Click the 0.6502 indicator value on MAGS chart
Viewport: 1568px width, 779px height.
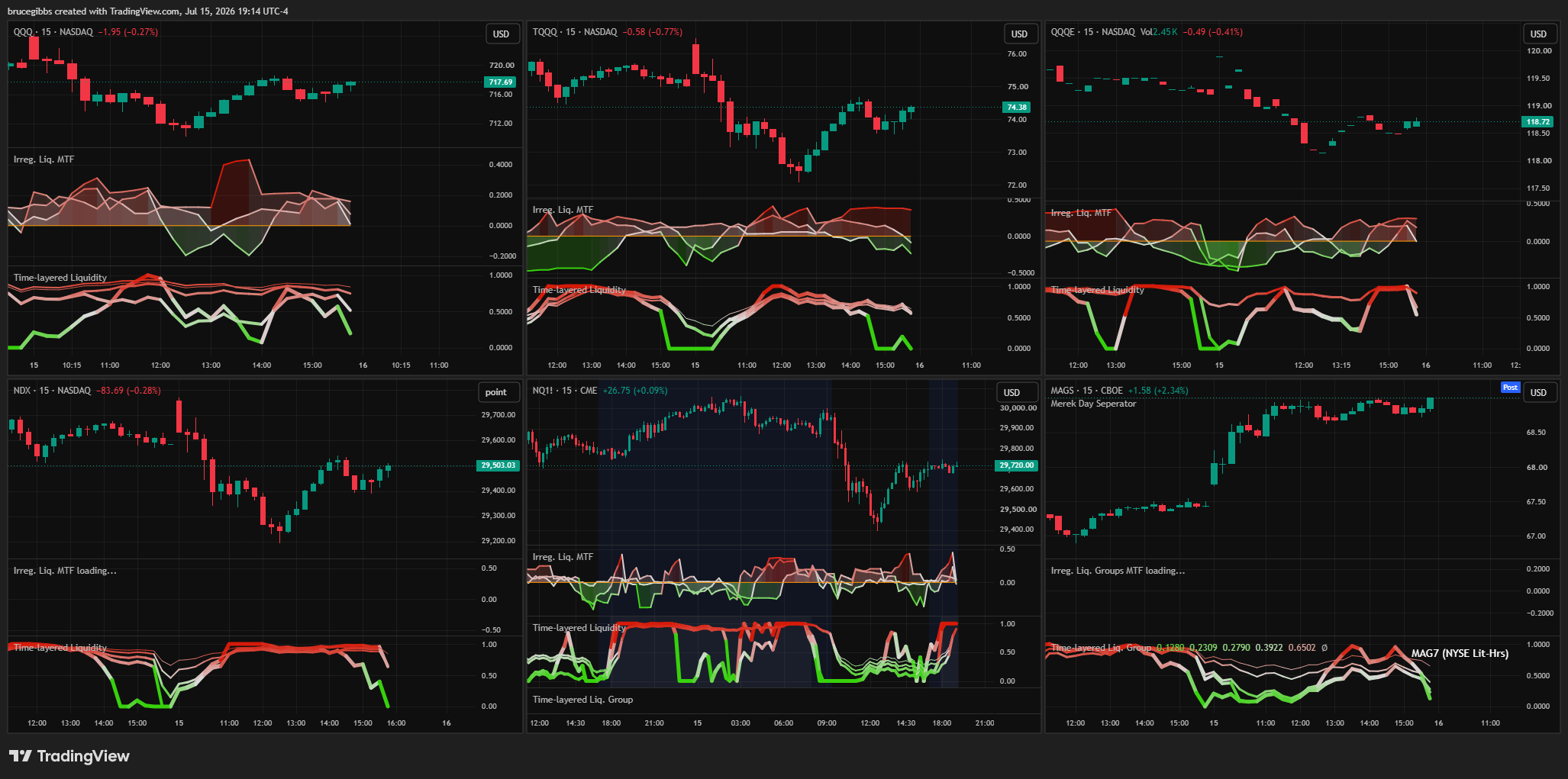(x=1302, y=648)
